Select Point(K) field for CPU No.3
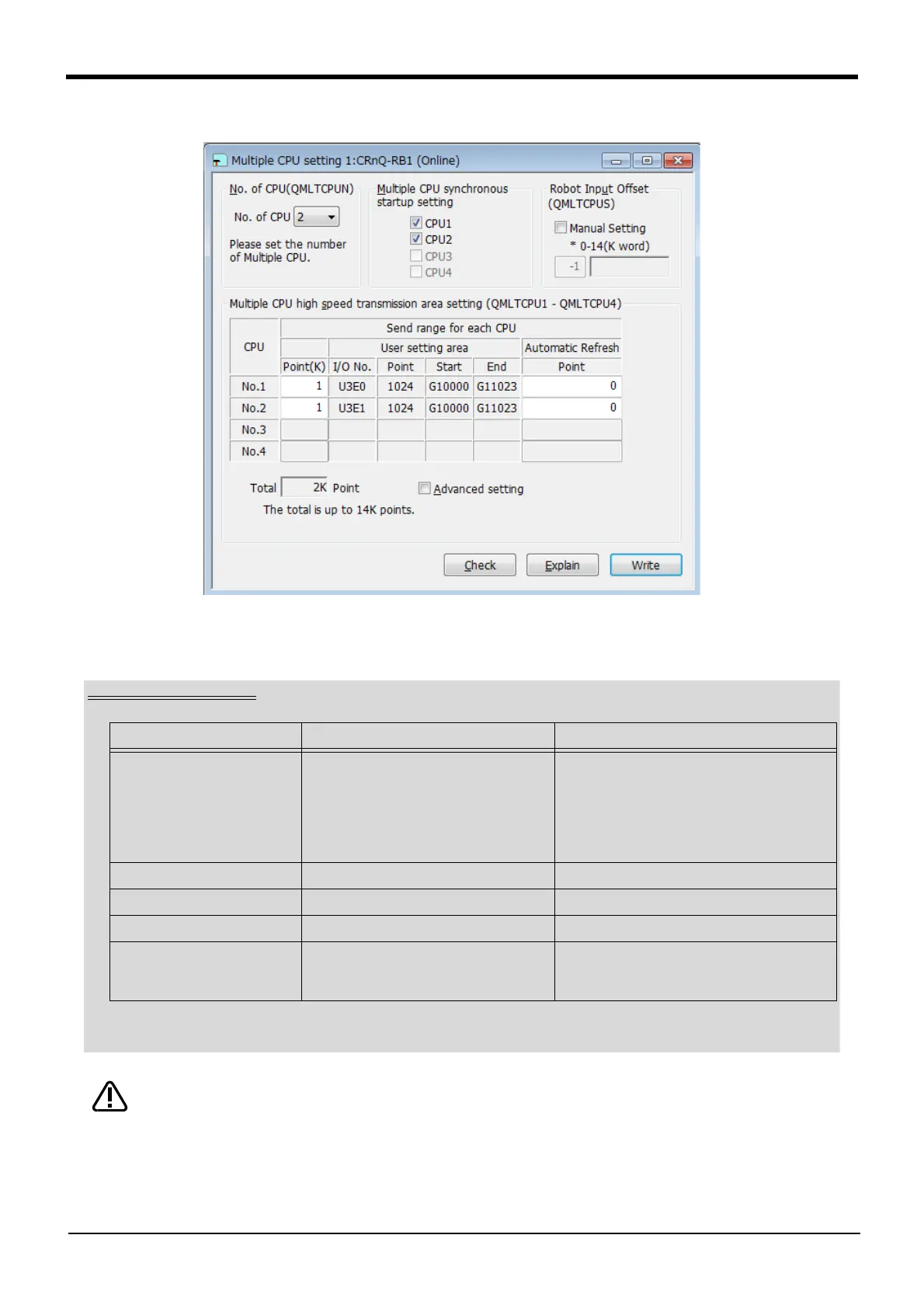Viewport: 924px width, 1308px height. [304, 430]
